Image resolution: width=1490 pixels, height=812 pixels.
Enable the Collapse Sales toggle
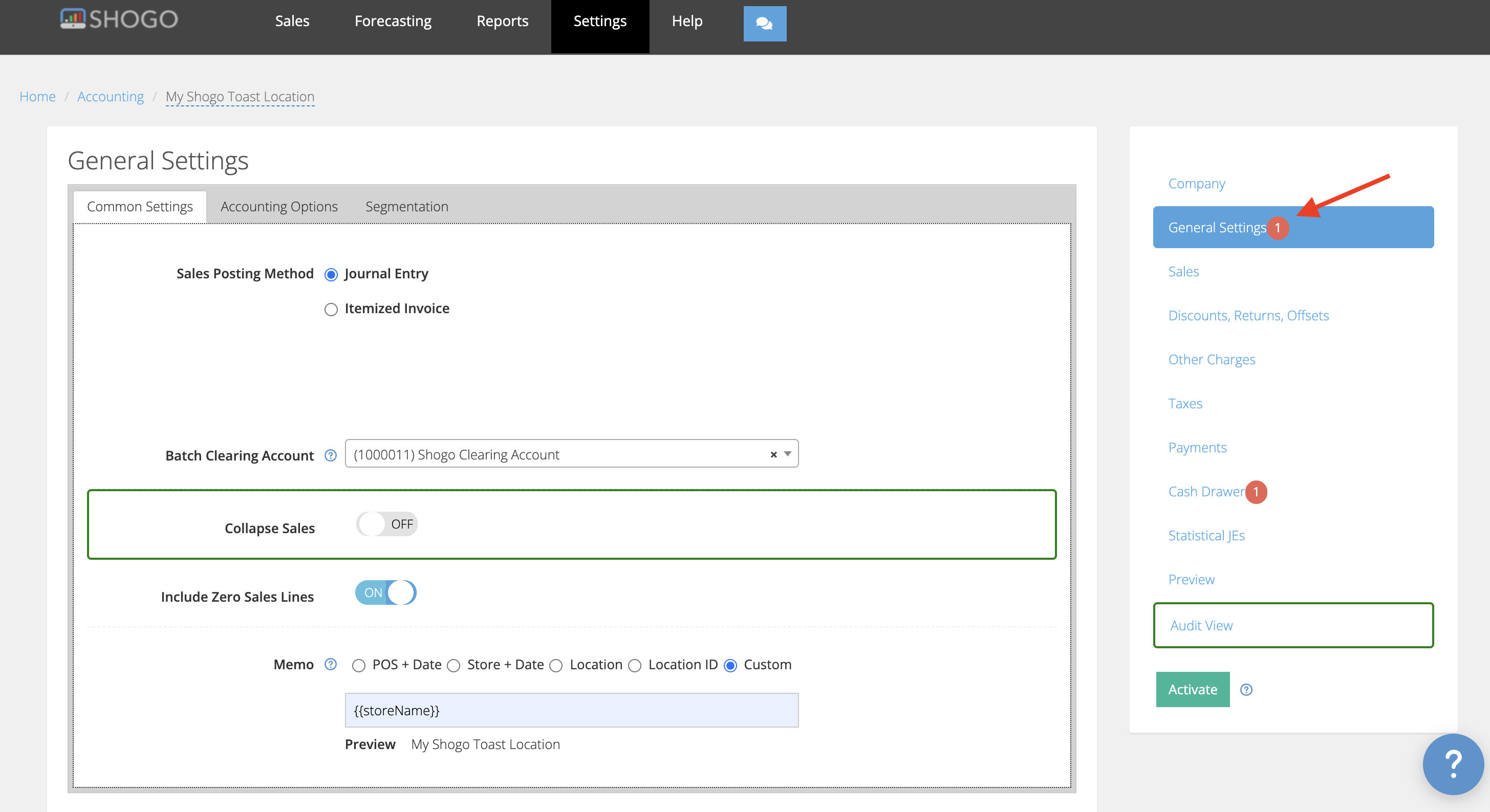(x=386, y=524)
